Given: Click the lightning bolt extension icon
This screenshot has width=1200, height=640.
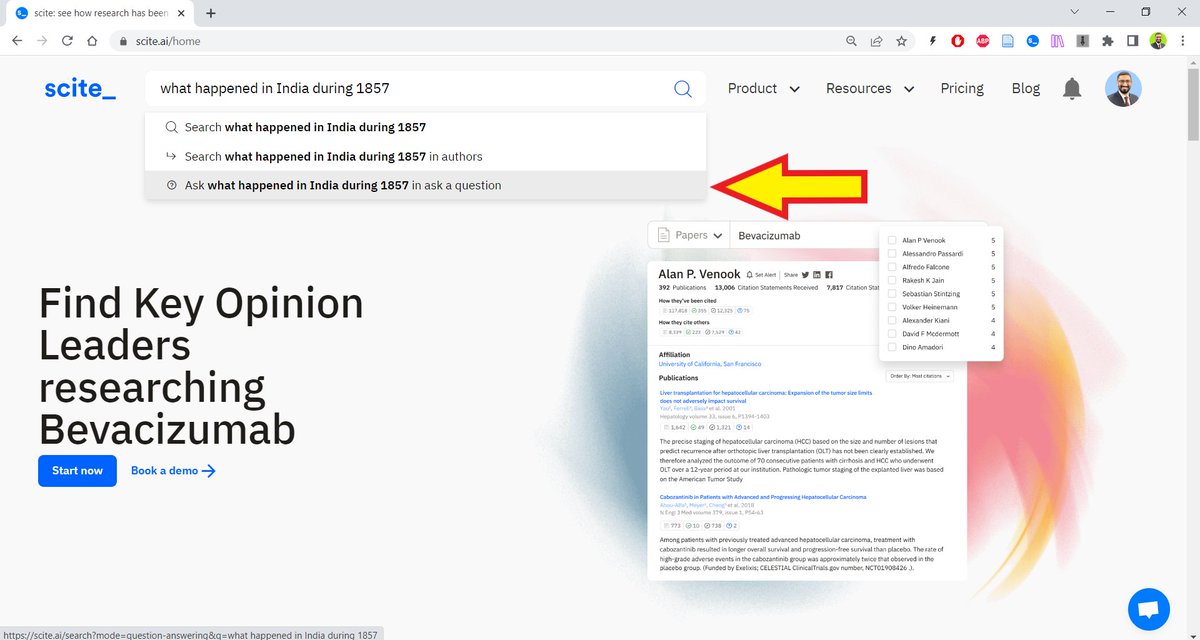Looking at the screenshot, I should [932, 41].
